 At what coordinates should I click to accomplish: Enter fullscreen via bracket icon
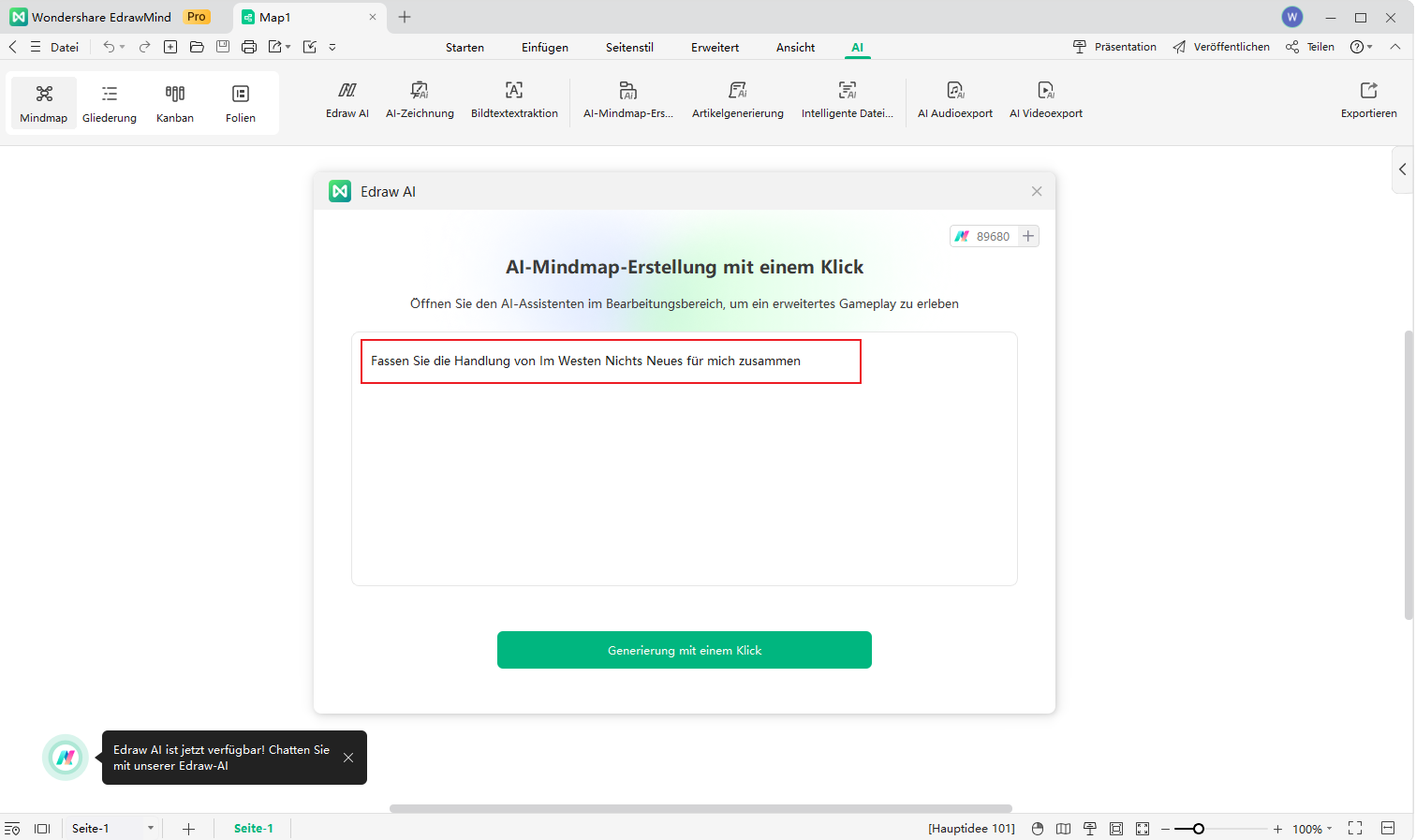click(x=1355, y=828)
